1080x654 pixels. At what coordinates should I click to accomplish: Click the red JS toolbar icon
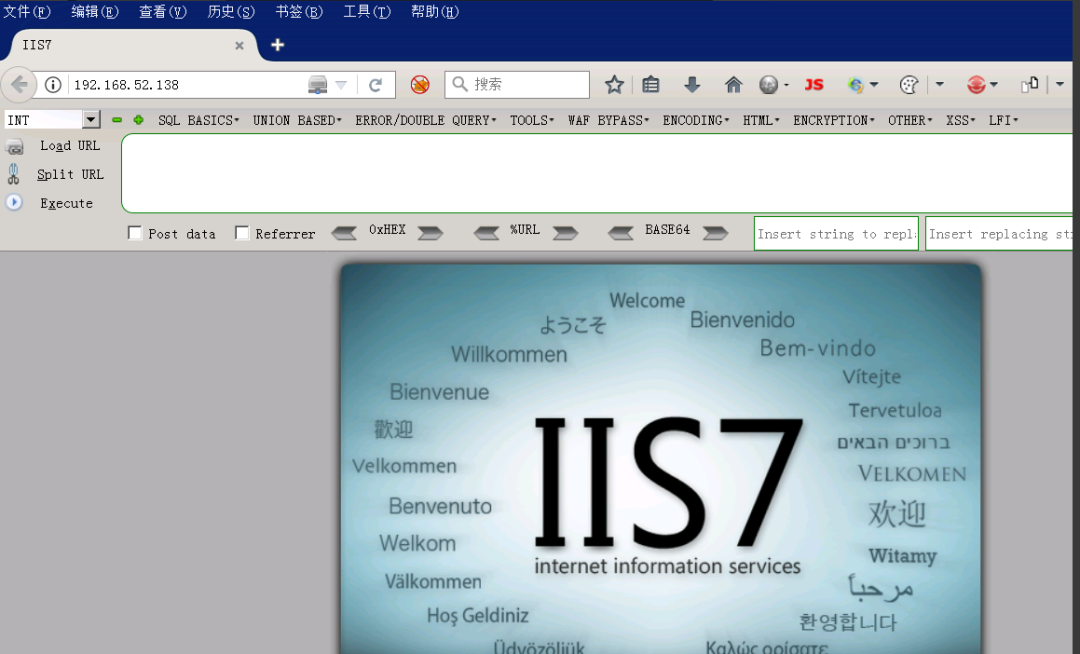coord(814,85)
